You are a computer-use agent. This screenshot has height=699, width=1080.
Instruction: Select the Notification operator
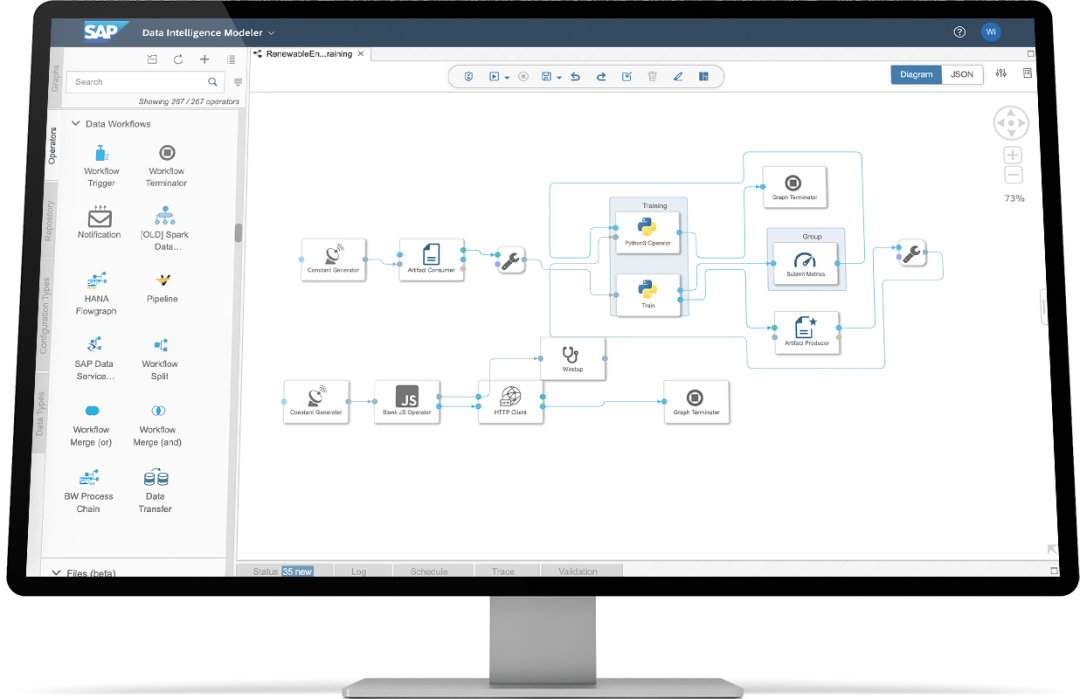click(x=99, y=222)
